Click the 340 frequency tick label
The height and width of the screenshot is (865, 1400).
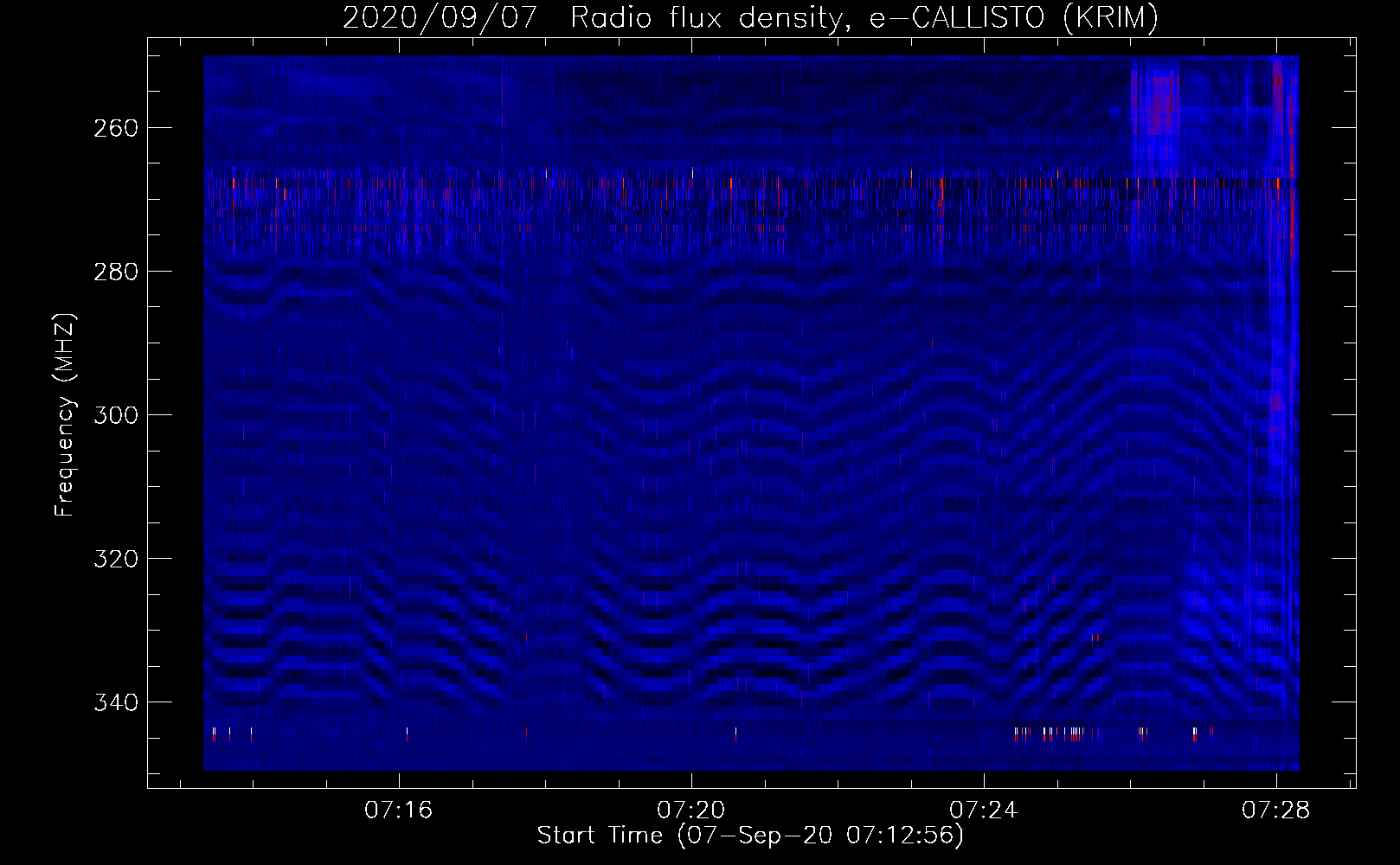point(115,702)
